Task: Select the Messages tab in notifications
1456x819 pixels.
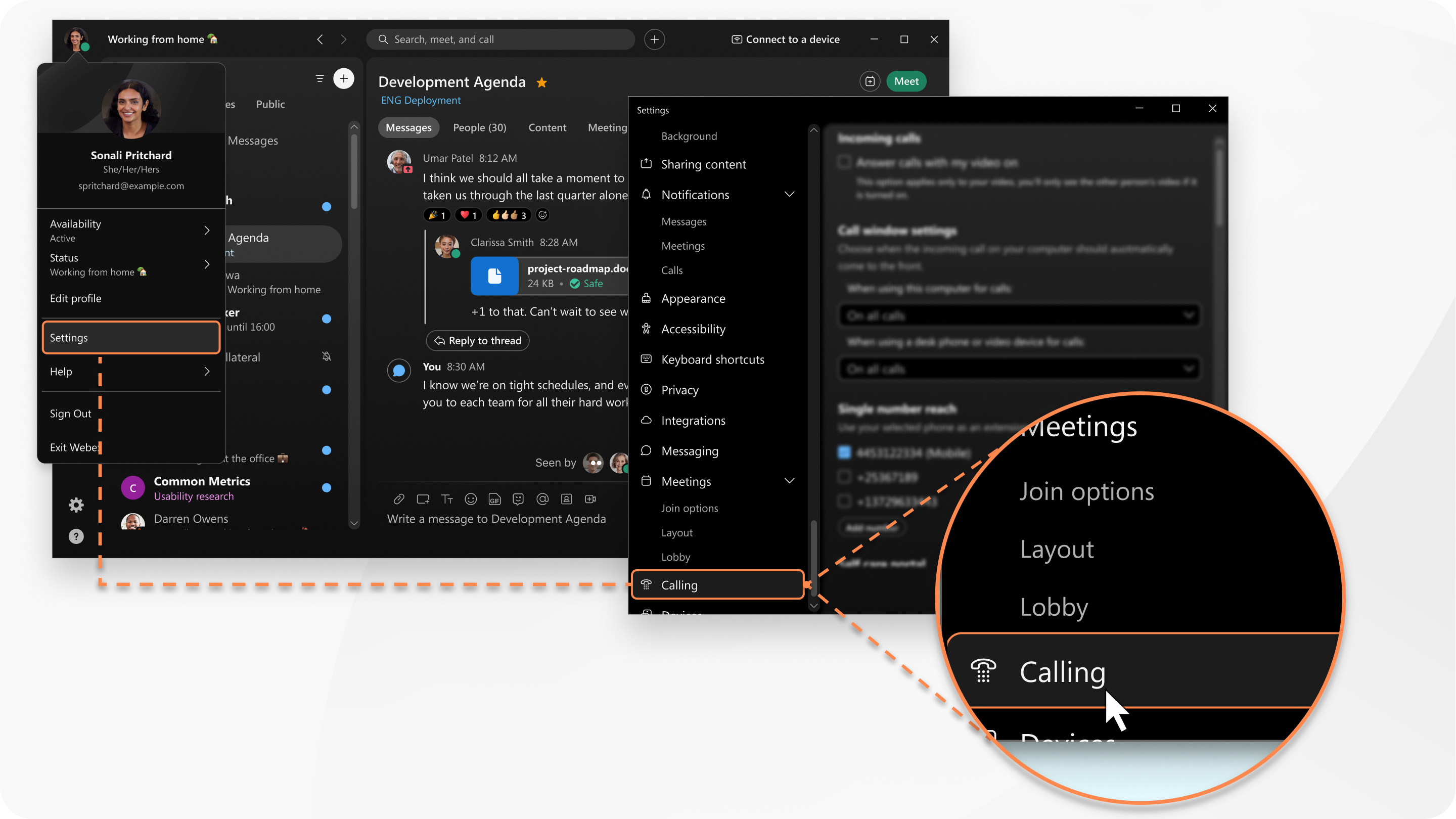Action: click(684, 221)
